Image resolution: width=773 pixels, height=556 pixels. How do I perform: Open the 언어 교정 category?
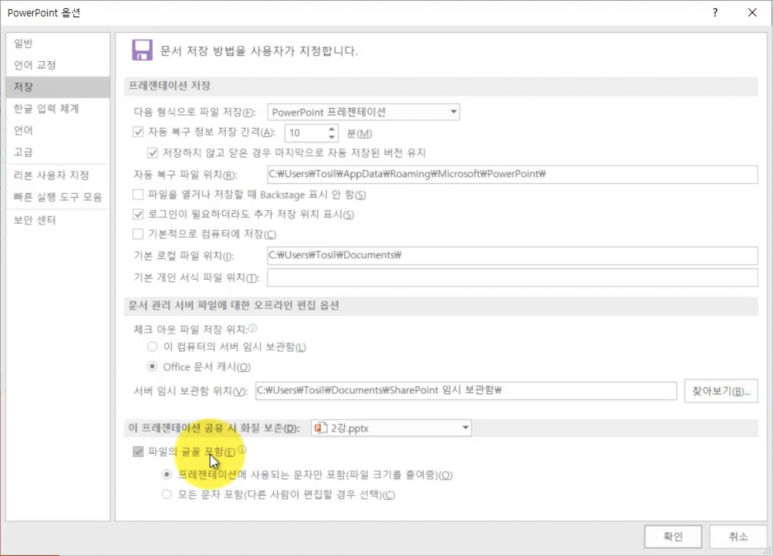[58, 65]
